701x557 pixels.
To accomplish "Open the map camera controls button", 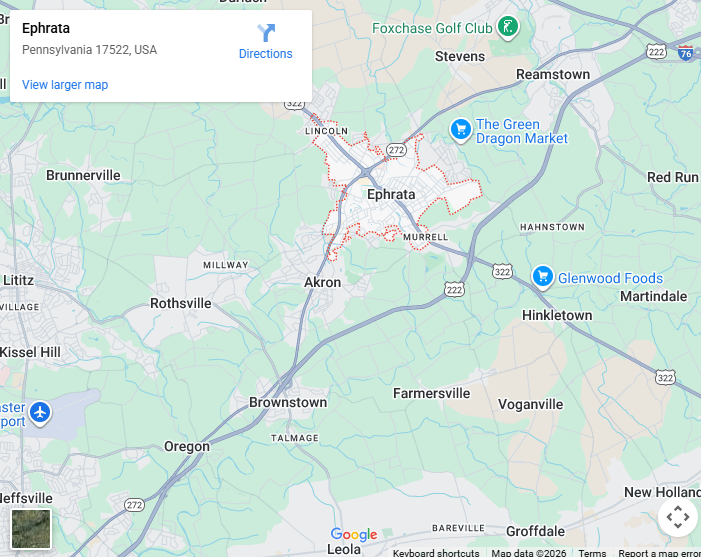I will [678, 517].
